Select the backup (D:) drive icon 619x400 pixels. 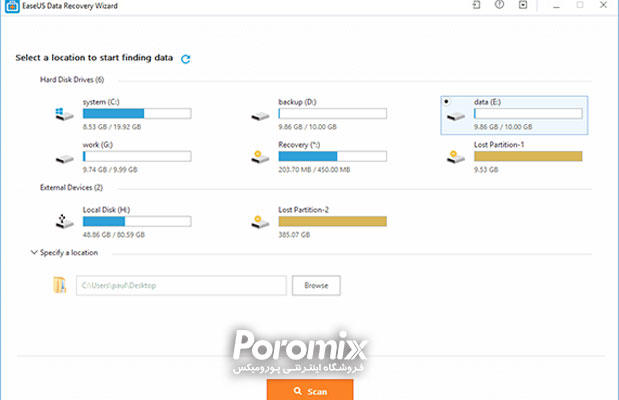pos(260,116)
